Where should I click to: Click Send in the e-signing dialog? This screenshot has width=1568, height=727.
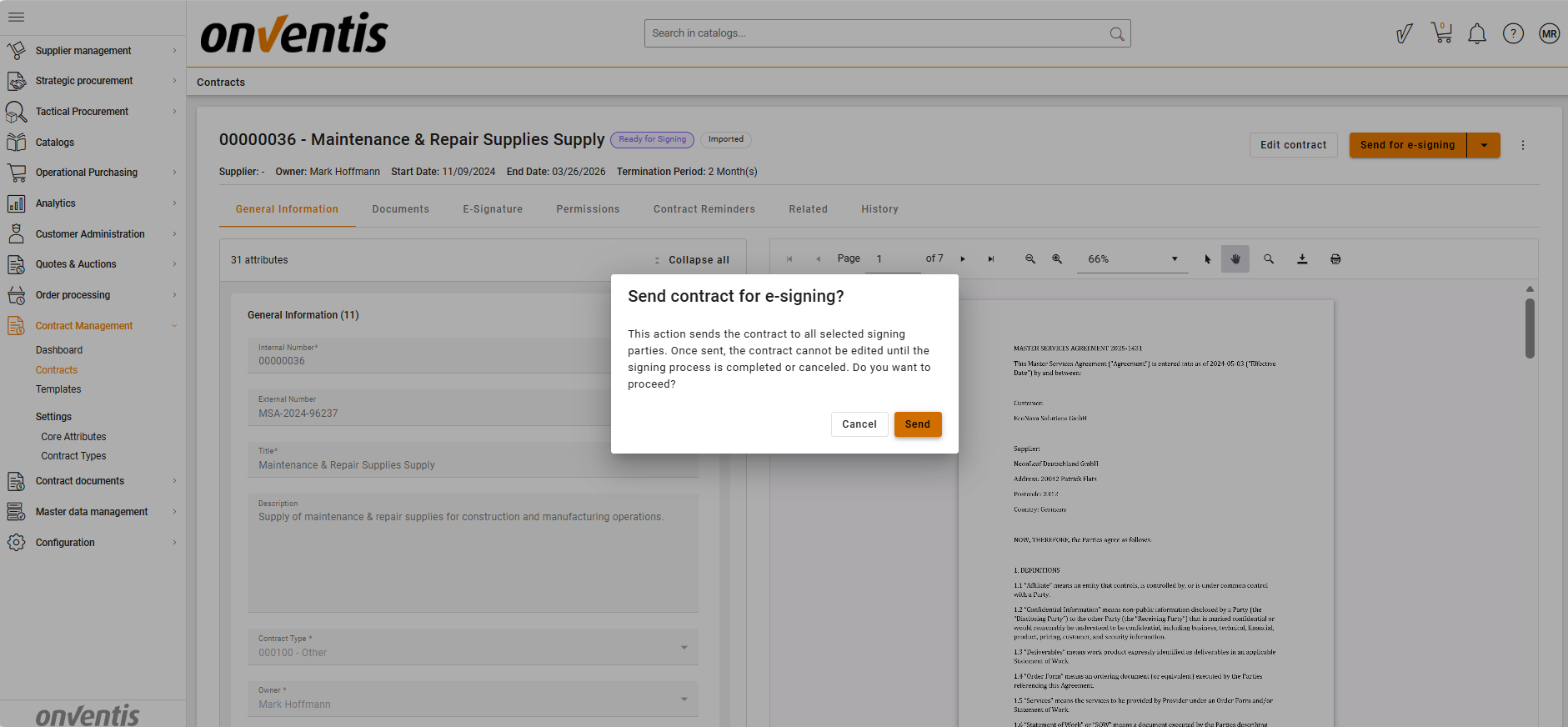tap(917, 424)
